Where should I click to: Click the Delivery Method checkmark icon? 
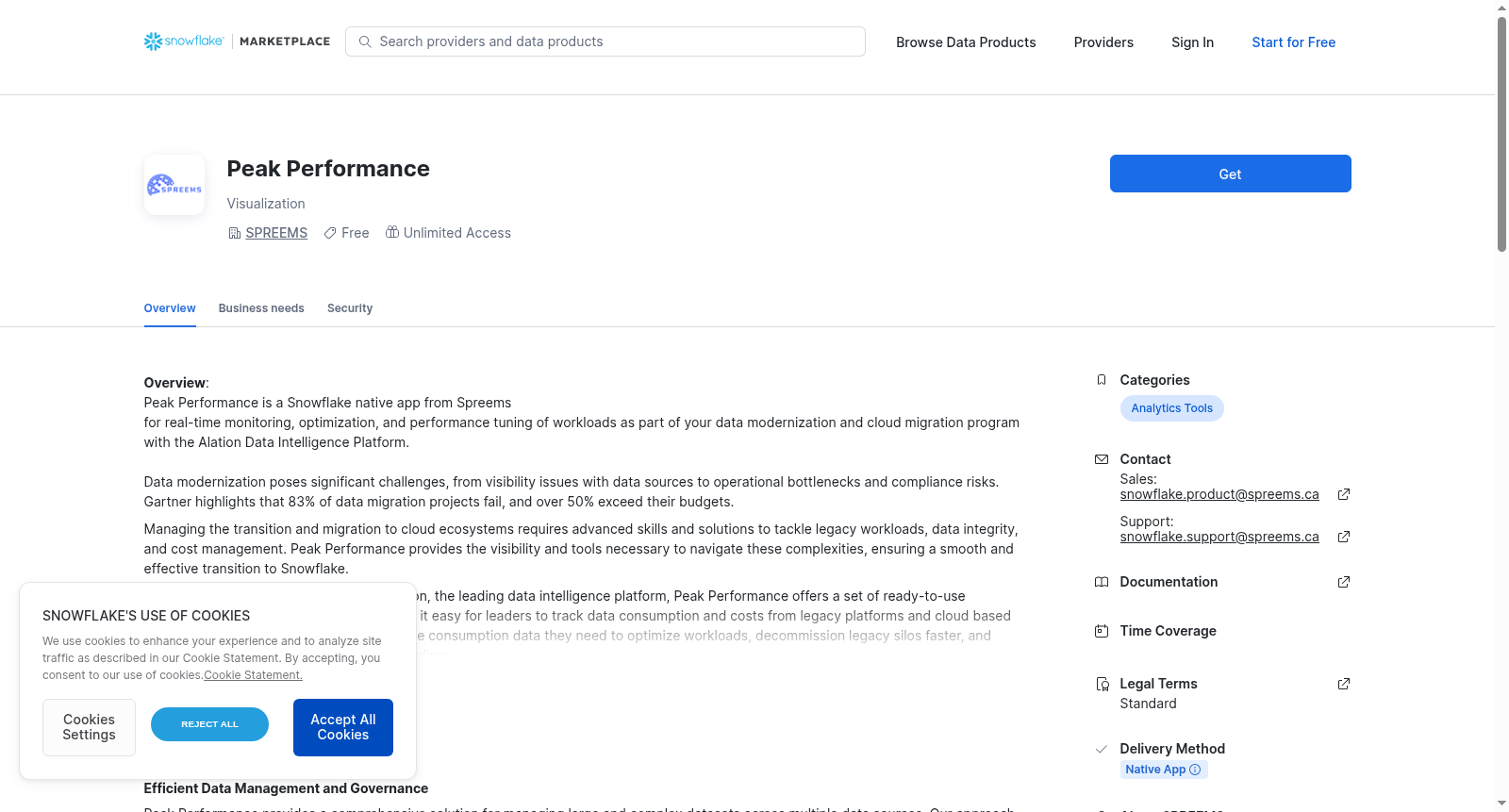click(1102, 749)
